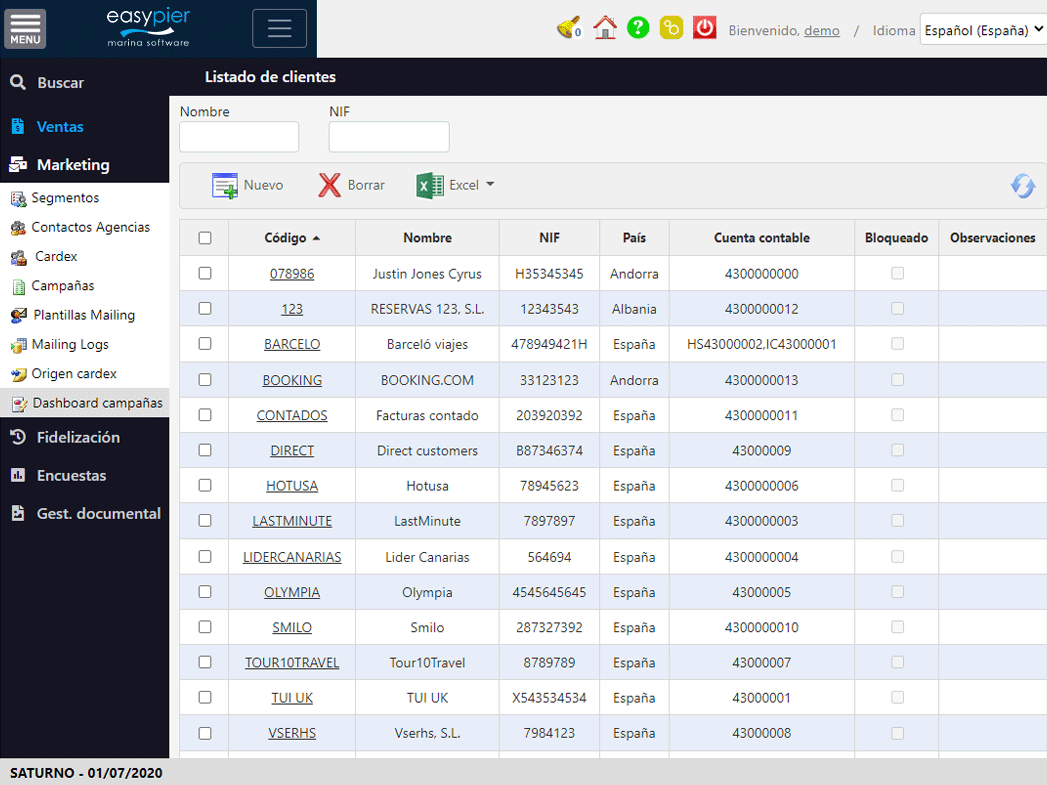Viewport: 1047px width, 785px height.
Task: Open the Dashboard campañas page
Action: tap(97, 403)
